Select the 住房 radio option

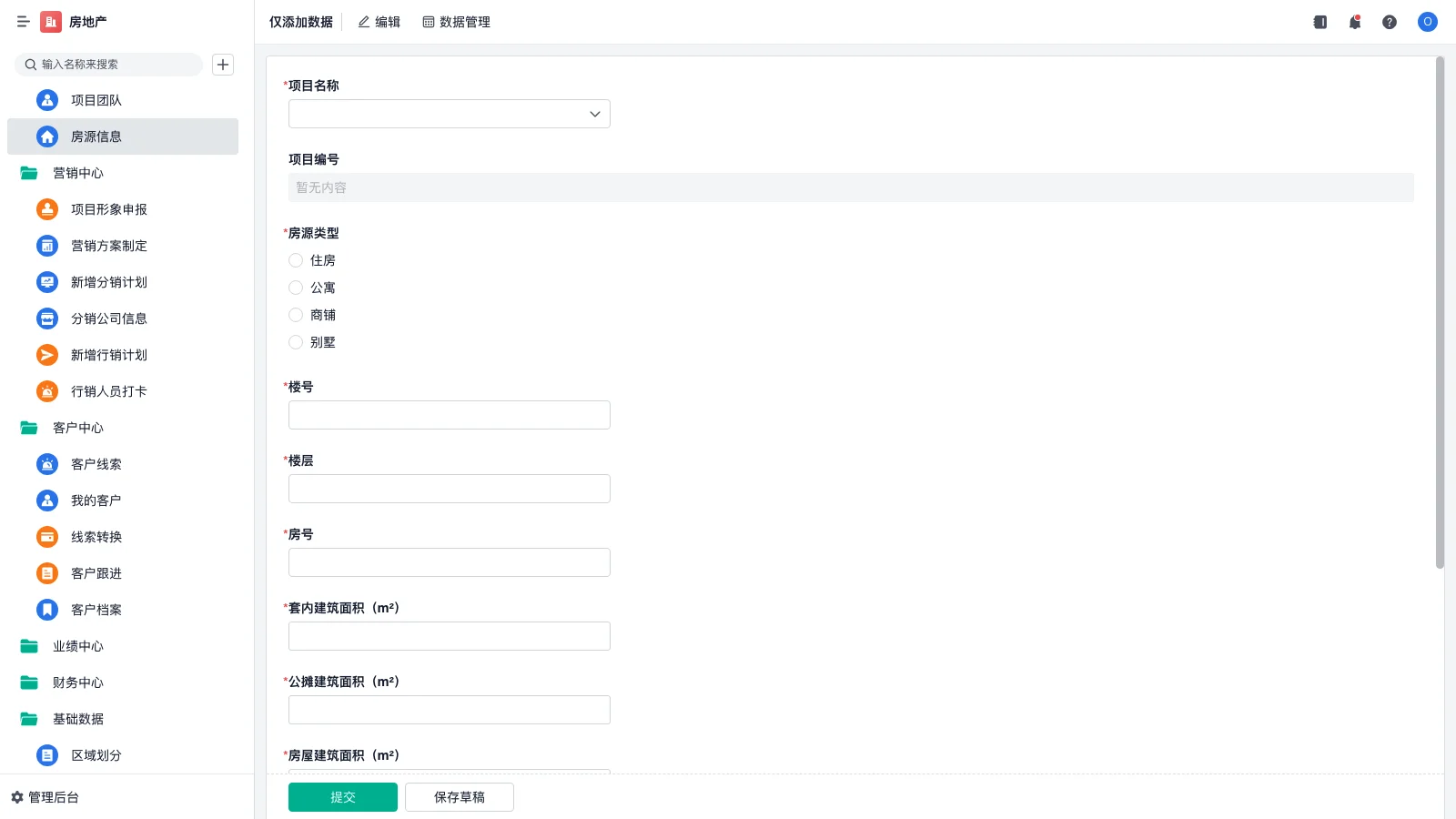pos(296,260)
